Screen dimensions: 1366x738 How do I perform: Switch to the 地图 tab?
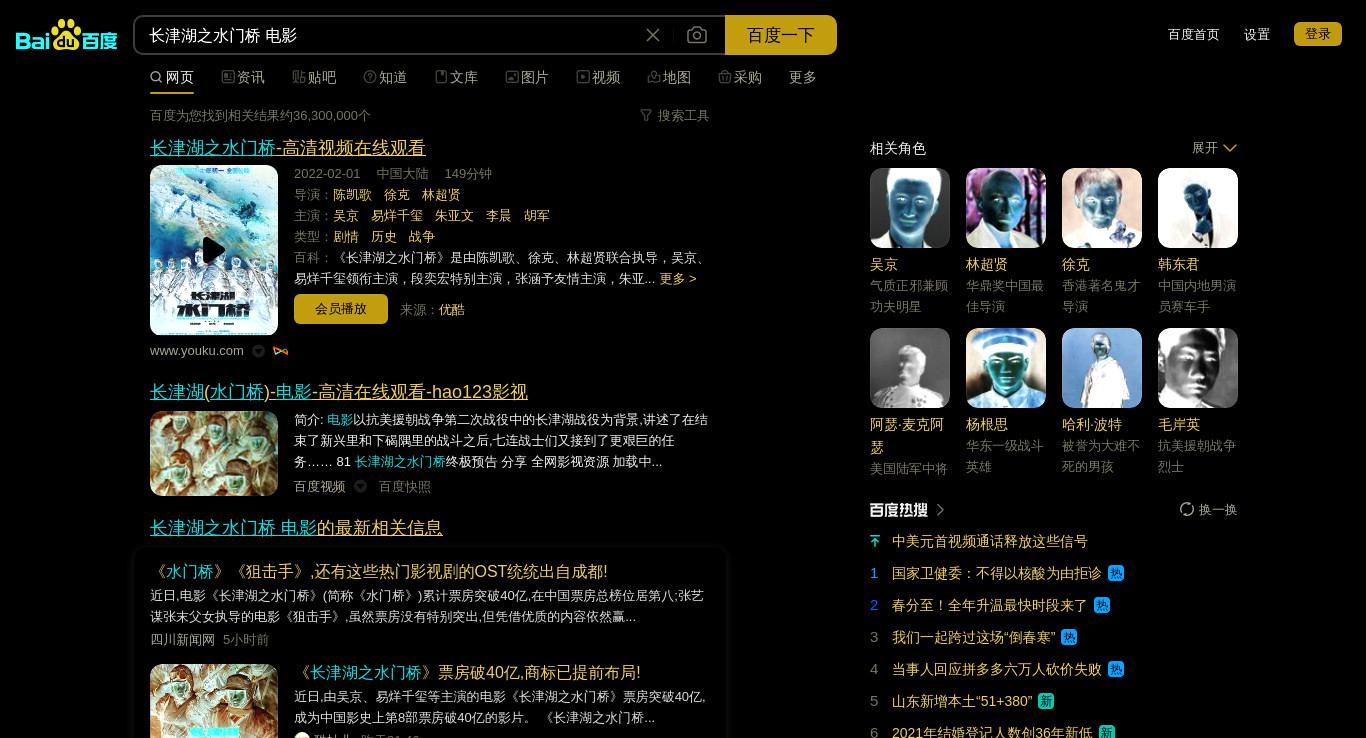(669, 77)
